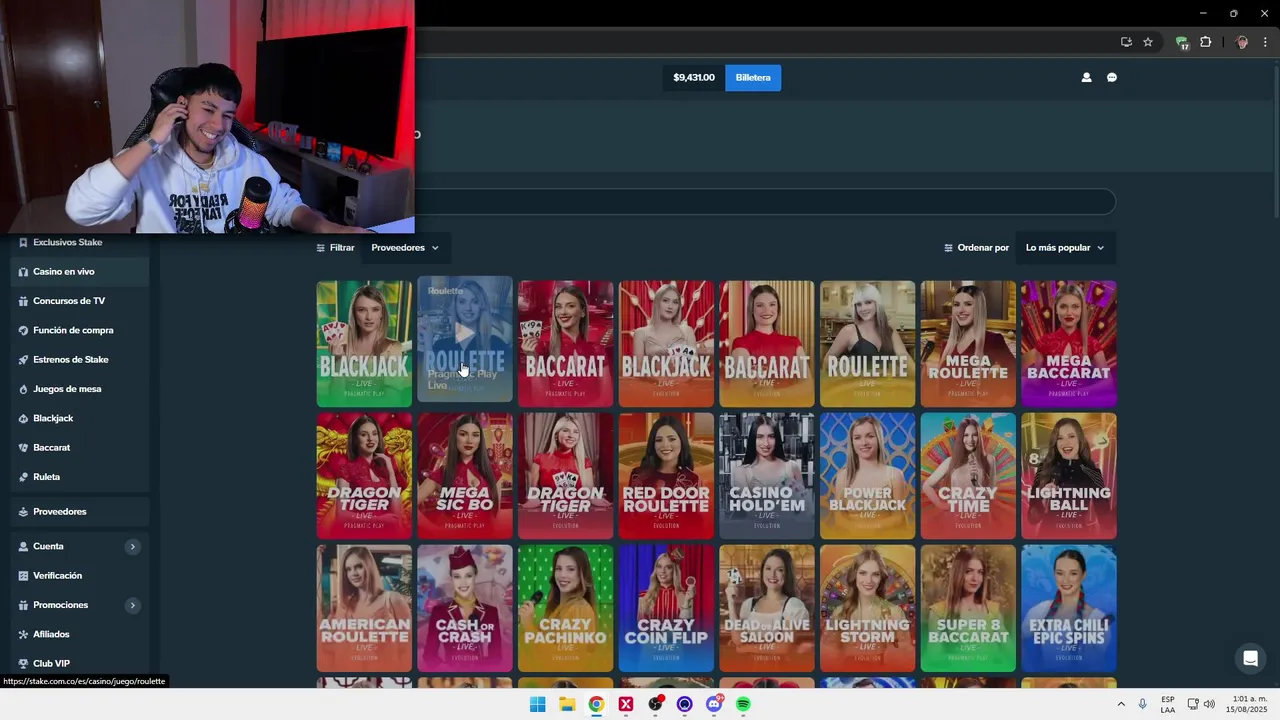Screen dimensions: 1280x720
Task: Open the Proveedores filter dropdown
Action: (x=404, y=248)
